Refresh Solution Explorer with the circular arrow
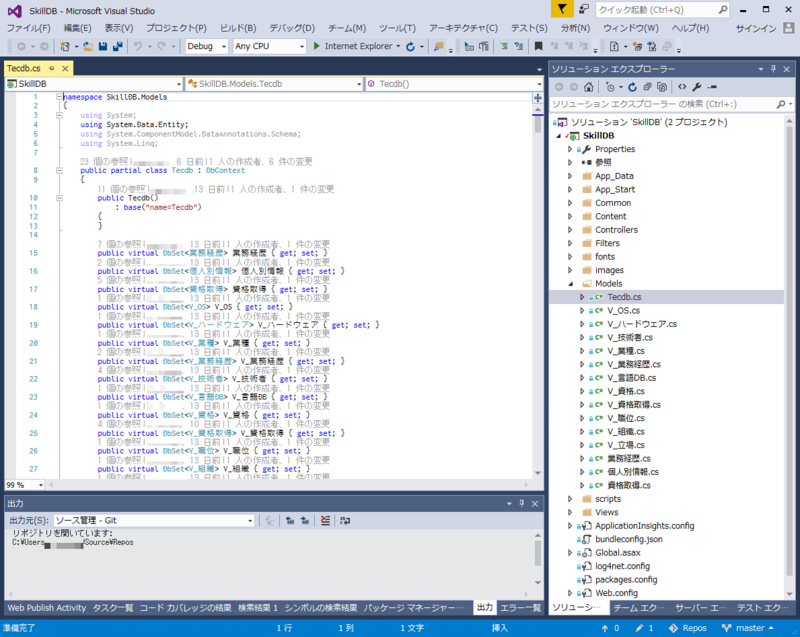This screenshot has height=637, width=800. (633, 87)
